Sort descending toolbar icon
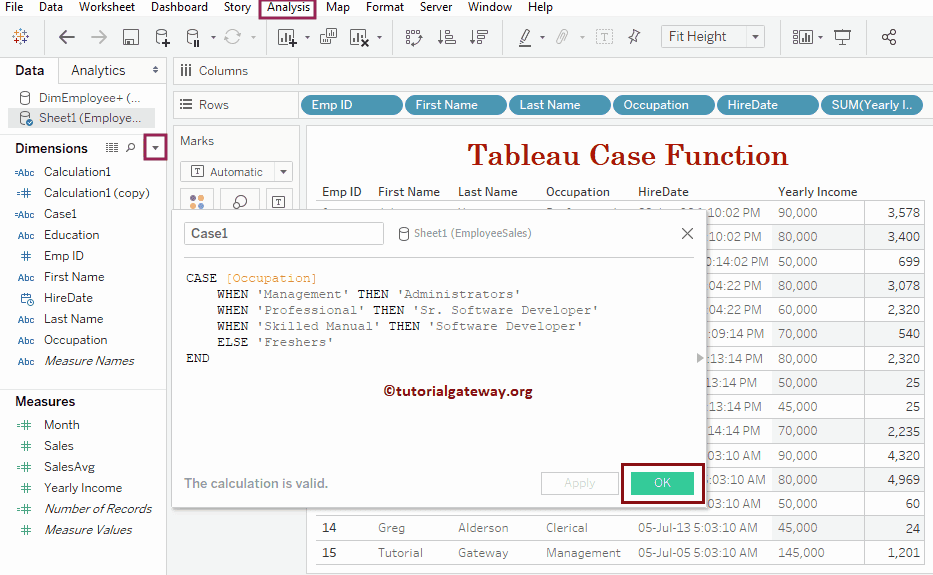 478,38
